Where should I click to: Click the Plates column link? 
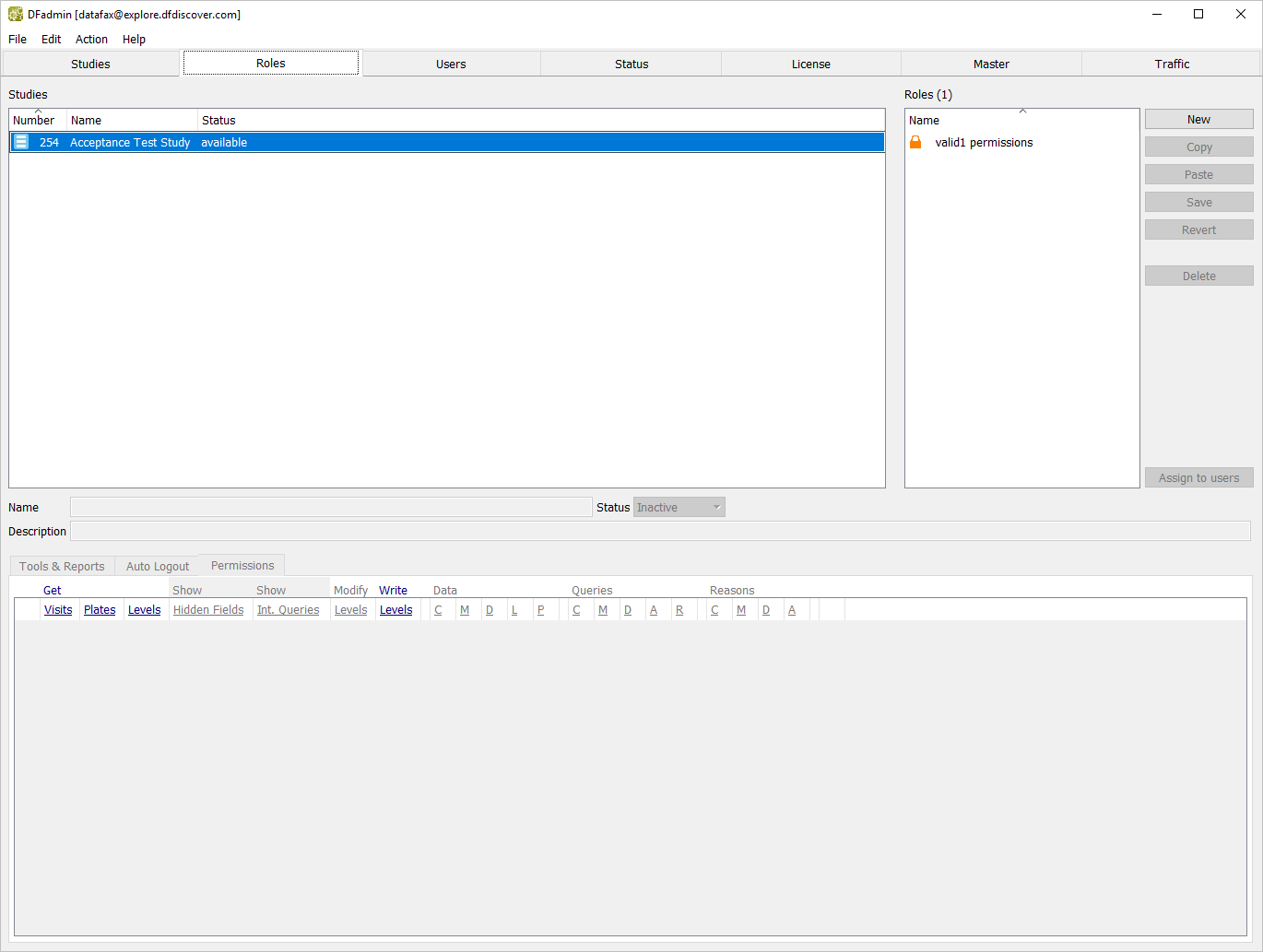coord(100,610)
